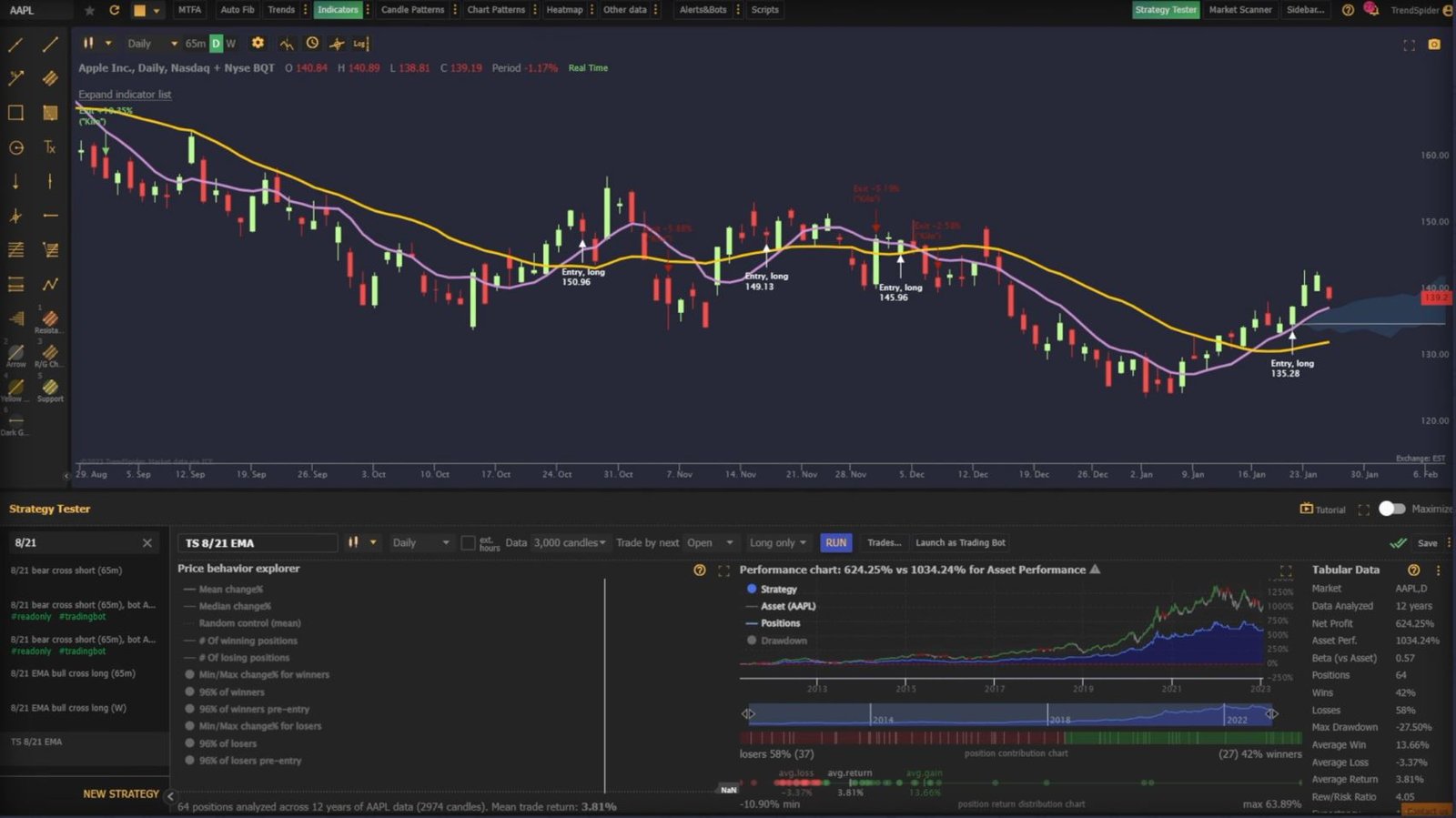
Task: Open Price behavior explorer help icon
Action: coord(699,571)
